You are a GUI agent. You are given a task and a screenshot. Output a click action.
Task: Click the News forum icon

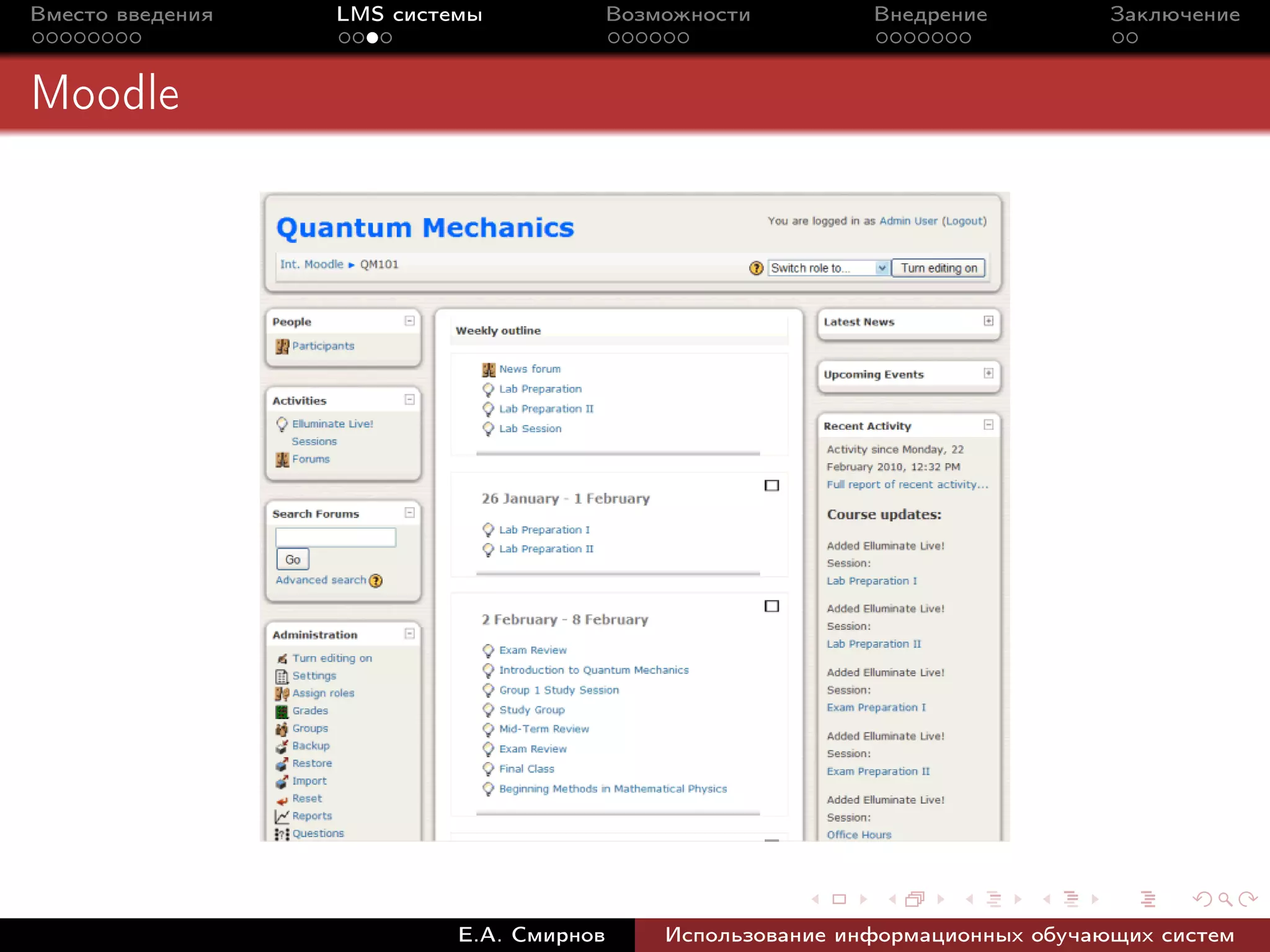pos(489,369)
